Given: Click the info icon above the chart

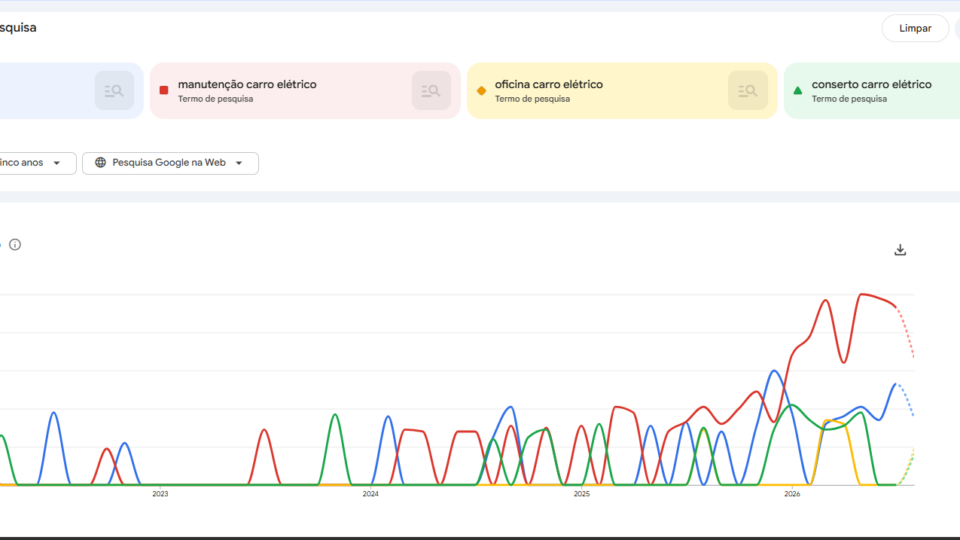Looking at the screenshot, I should point(15,245).
